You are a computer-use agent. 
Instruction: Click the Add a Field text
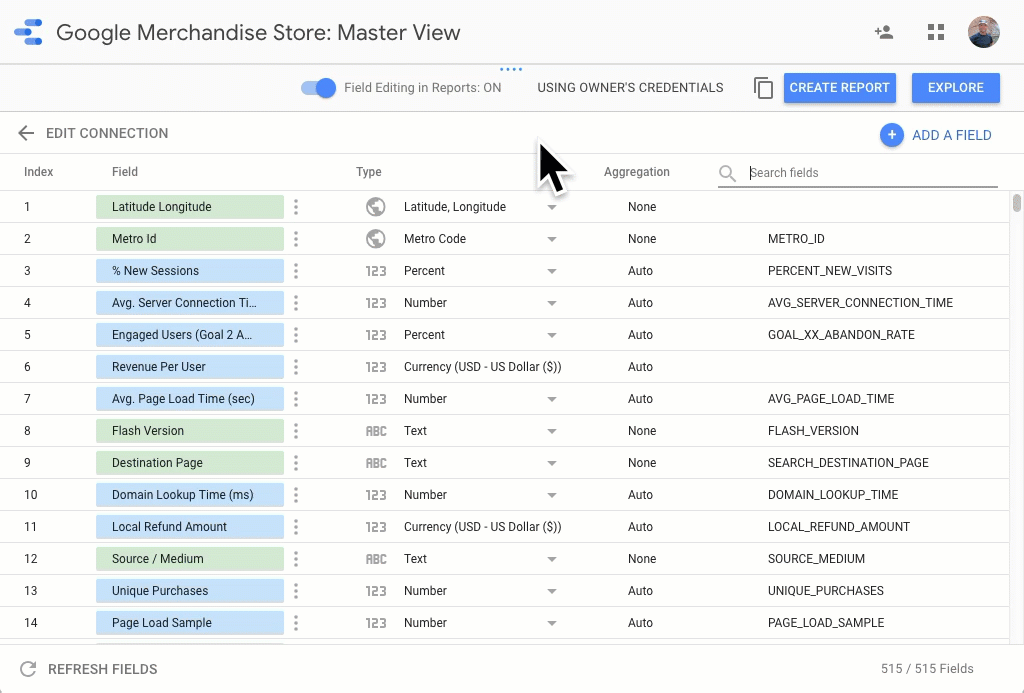[952, 135]
